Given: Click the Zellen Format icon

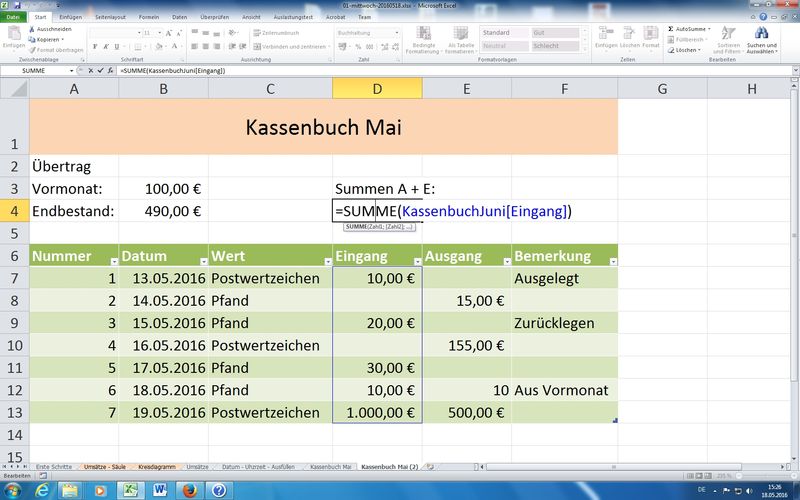Looking at the screenshot, I should point(651,34).
